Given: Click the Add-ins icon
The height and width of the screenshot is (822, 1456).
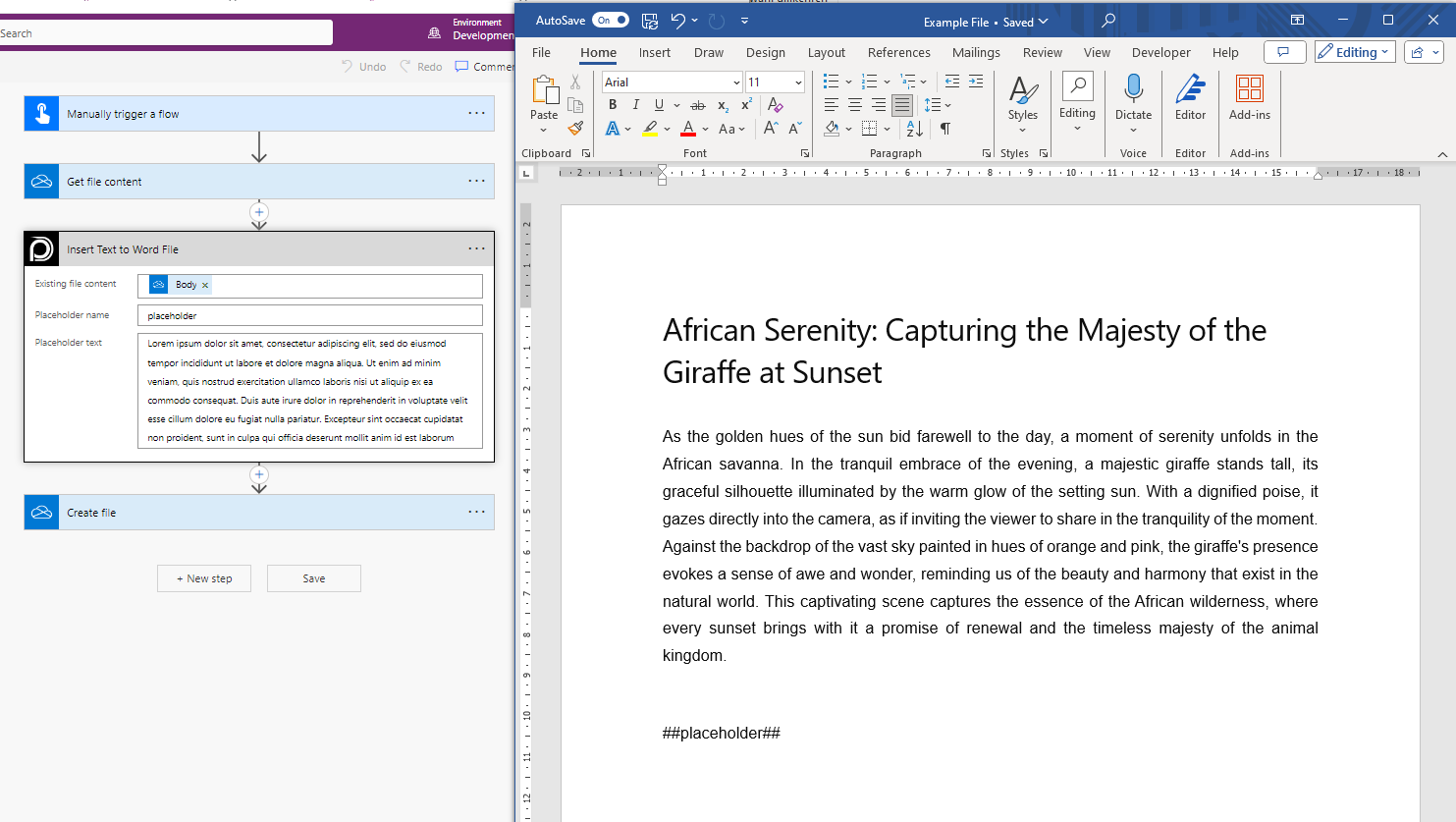Looking at the screenshot, I should click(x=1249, y=89).
